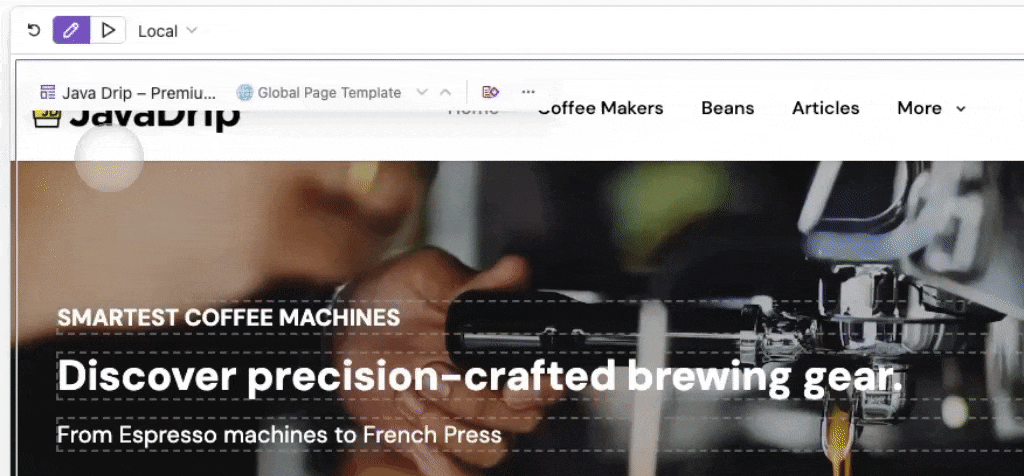The width and height of the screenshot is (1024, 476).
Task: Switch to play preview mode
Action: pyautogui.click(x=108, y=30)
